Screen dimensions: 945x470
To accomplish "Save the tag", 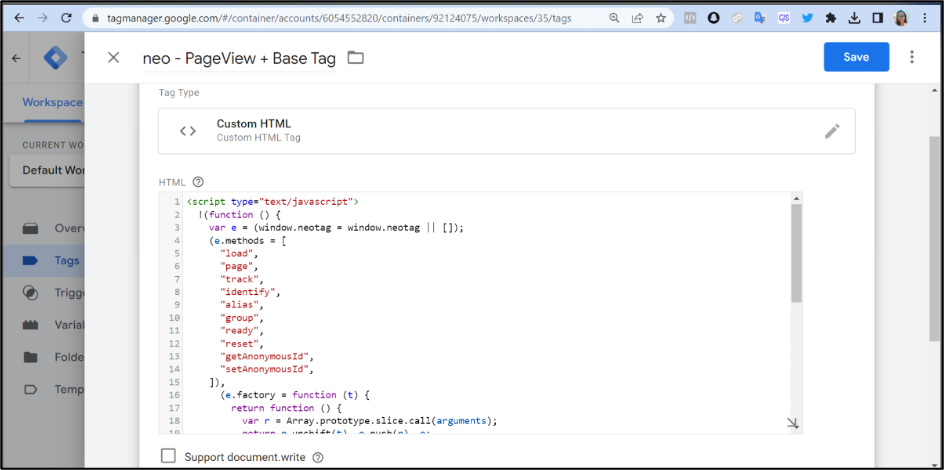I will coord(856,57).
